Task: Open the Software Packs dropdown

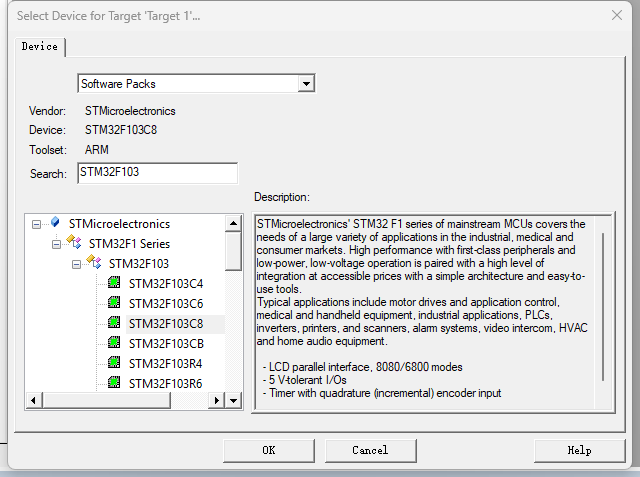Action: 306,84
